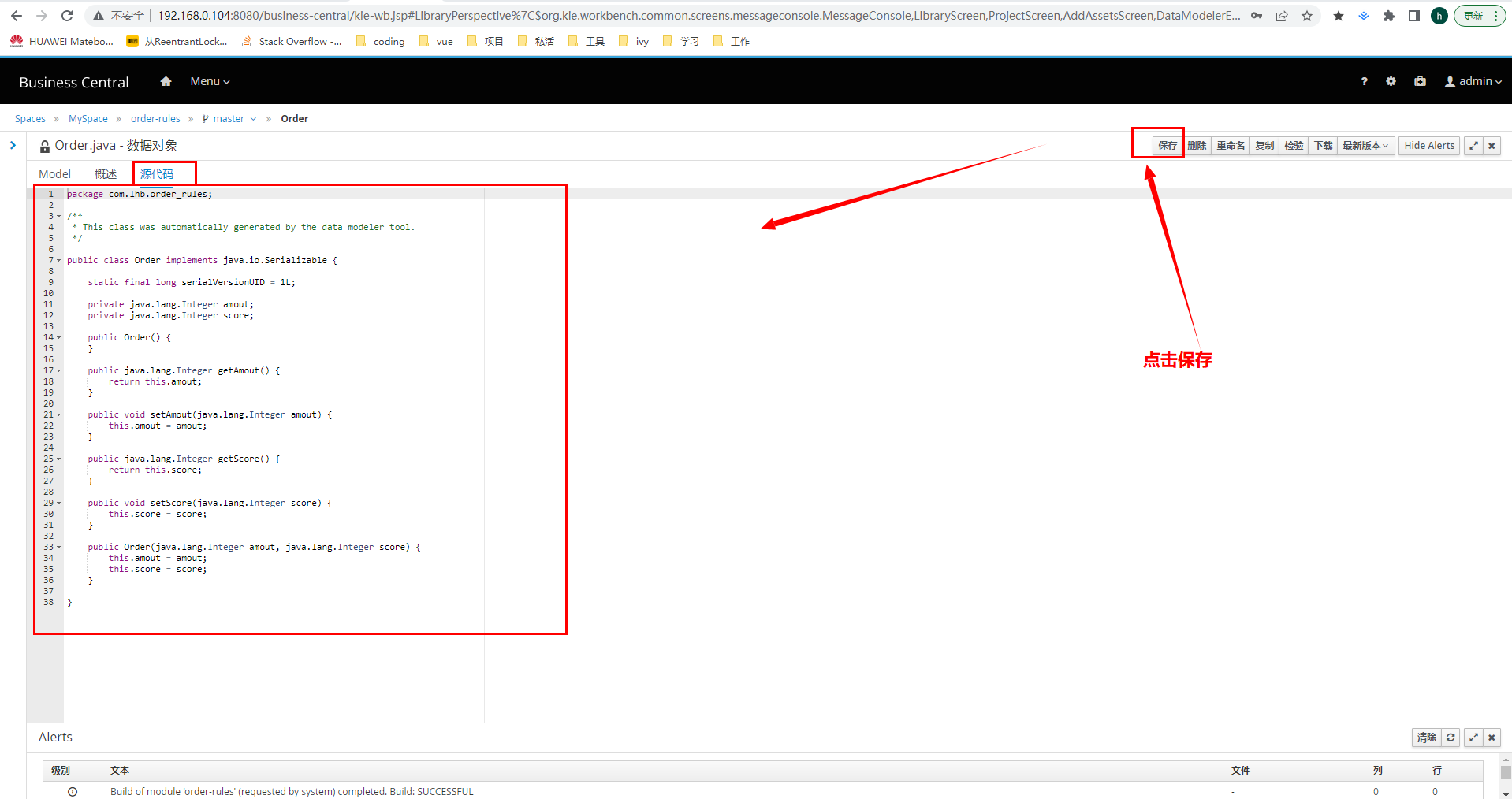Viewport: 1512px width, 799px height.
Task: Switch to the 概述 tab
Action: click(x=106, y=174)
